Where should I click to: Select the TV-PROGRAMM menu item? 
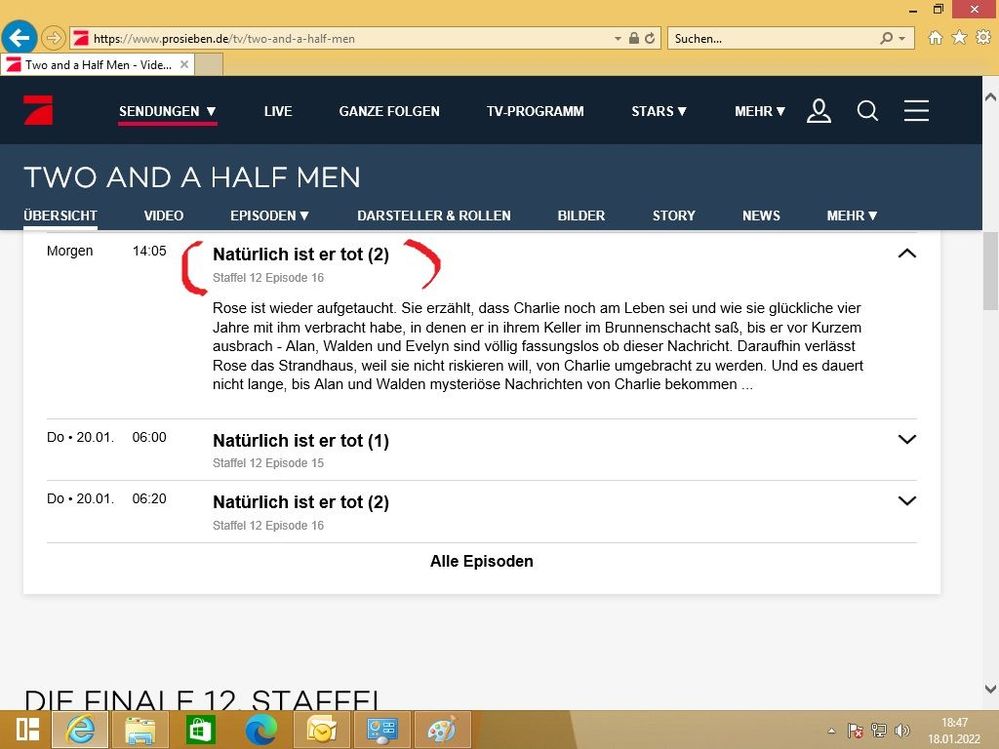coord(535,111)
